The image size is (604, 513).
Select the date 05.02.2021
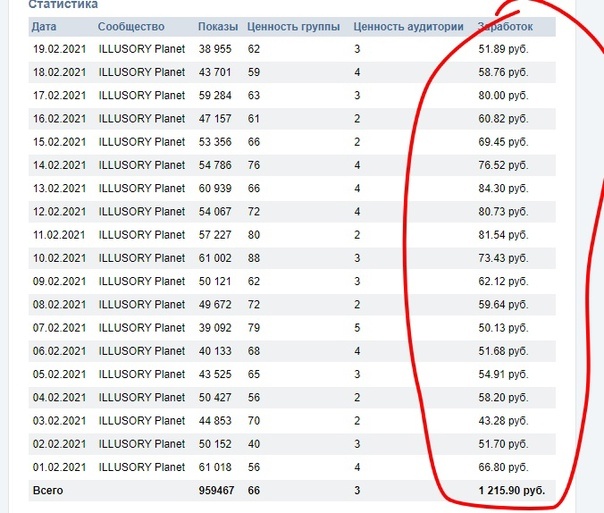click(x=59, y=374)
